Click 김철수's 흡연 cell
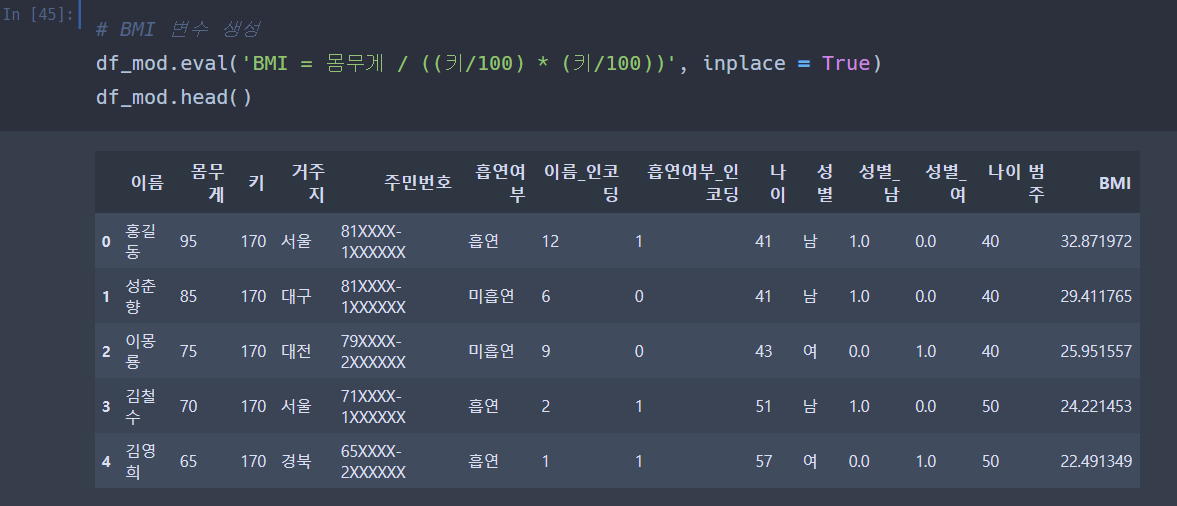The width and height of the screenshot is (1177, 506). pyautogui.click(x=483, y=406)
